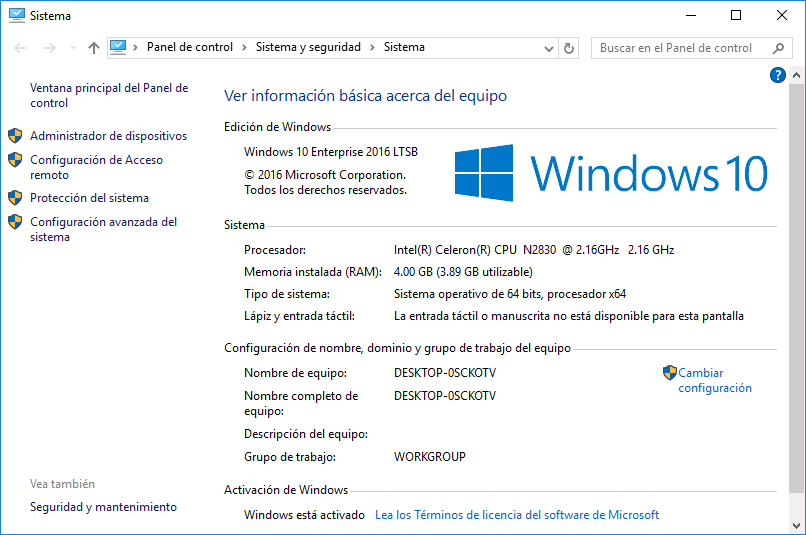
Task: Open Seguridad y mantenimiento link
Action: click(x=103, y=507)
